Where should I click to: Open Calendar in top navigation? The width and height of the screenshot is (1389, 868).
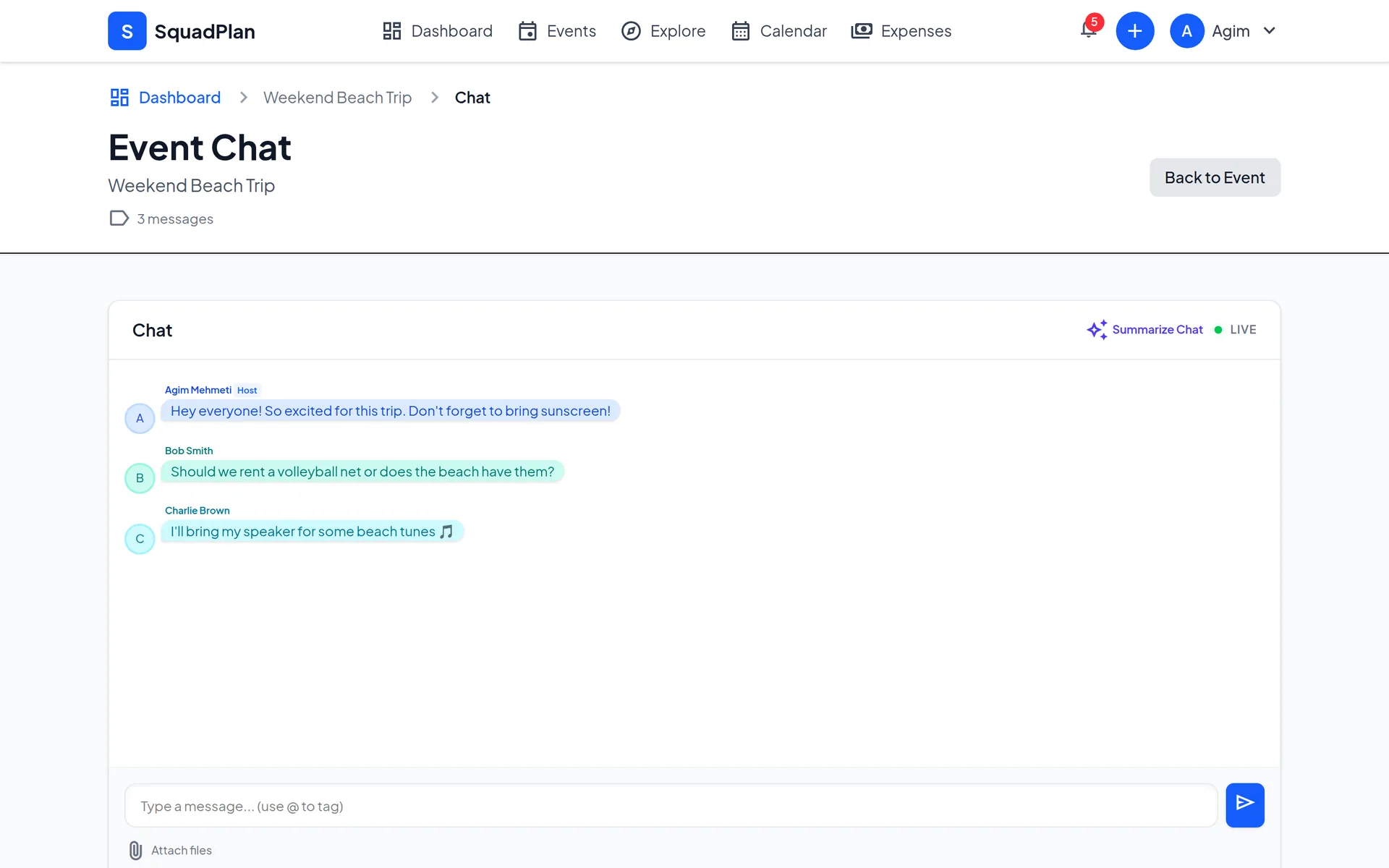click(778, 31)
